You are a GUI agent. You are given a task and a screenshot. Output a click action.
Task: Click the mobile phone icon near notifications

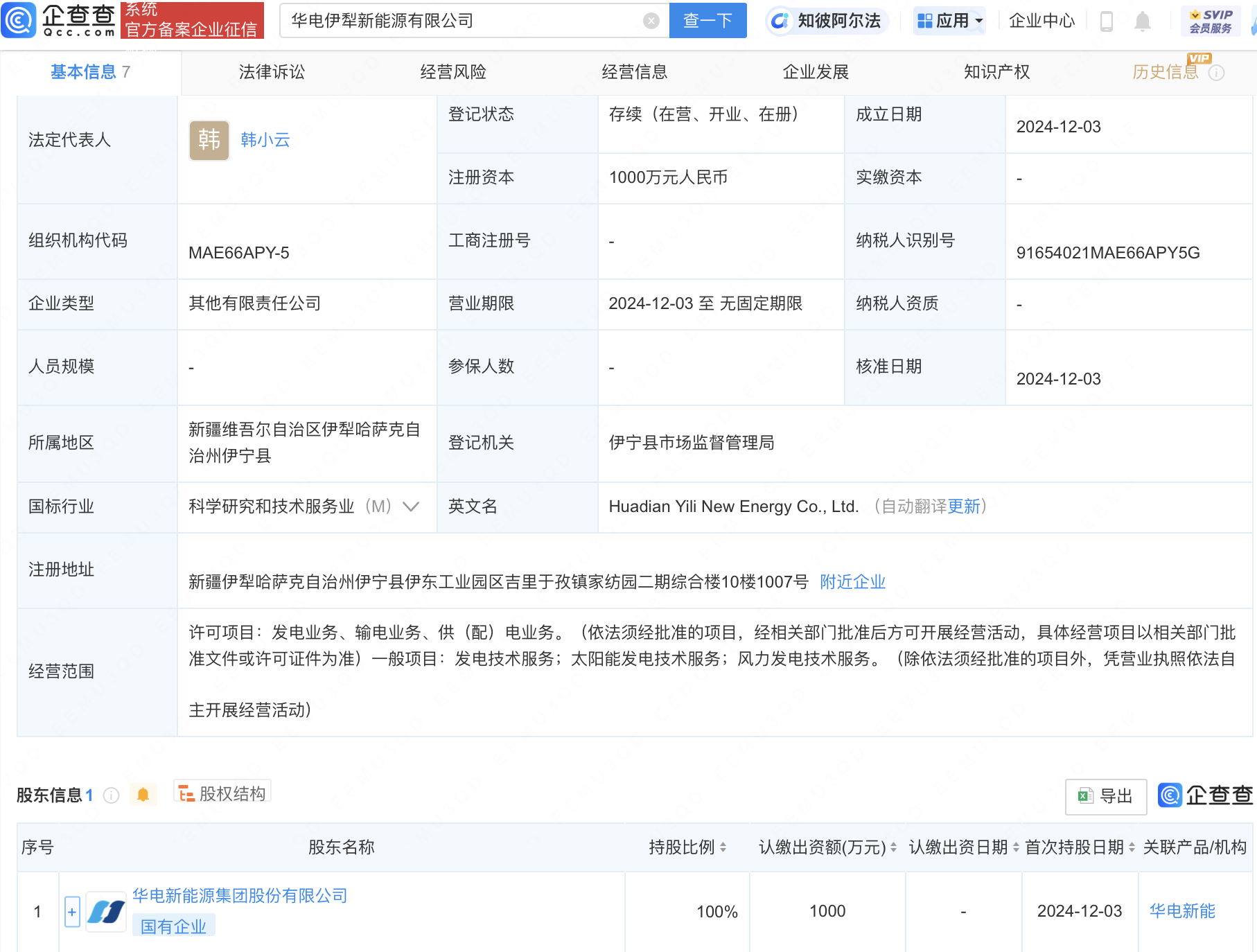[x=1106, y=21]
